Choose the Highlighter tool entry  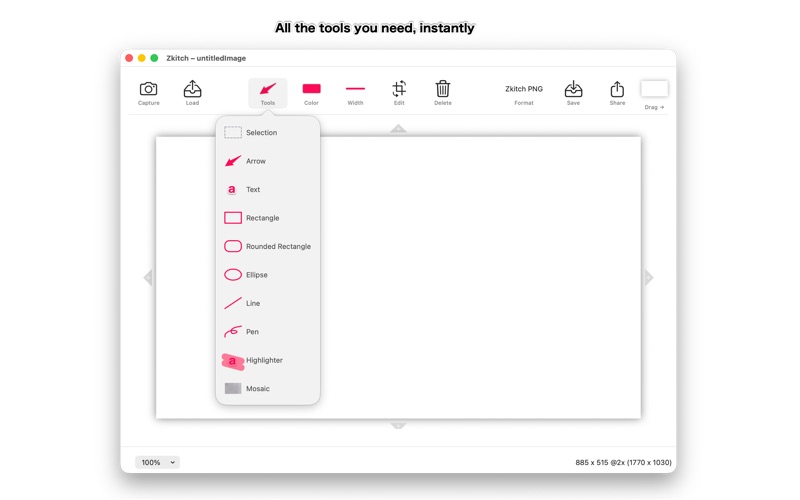268,361
